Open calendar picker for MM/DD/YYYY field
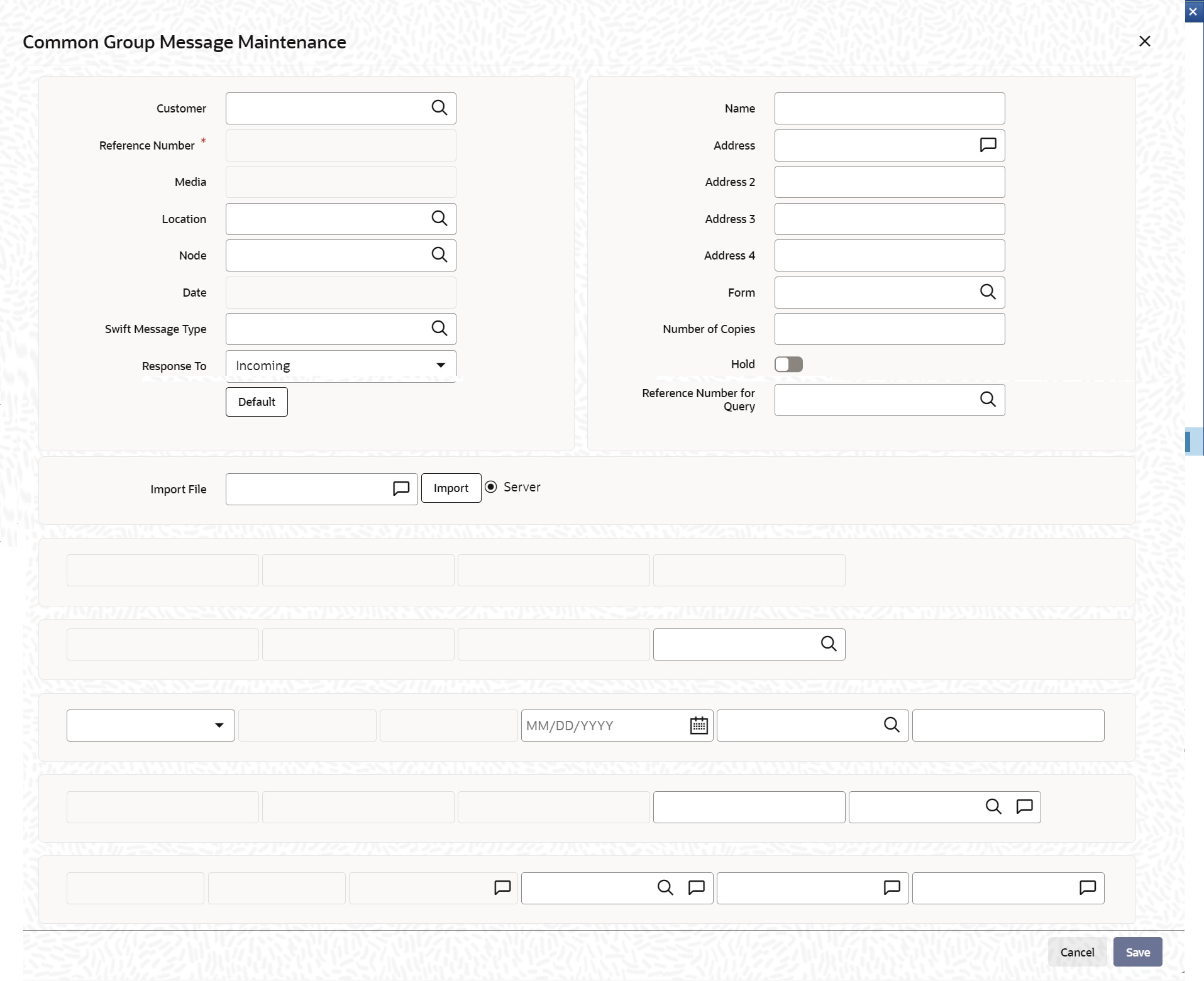The height and width of the screenshot is (981, 1204). click(699, 725)
